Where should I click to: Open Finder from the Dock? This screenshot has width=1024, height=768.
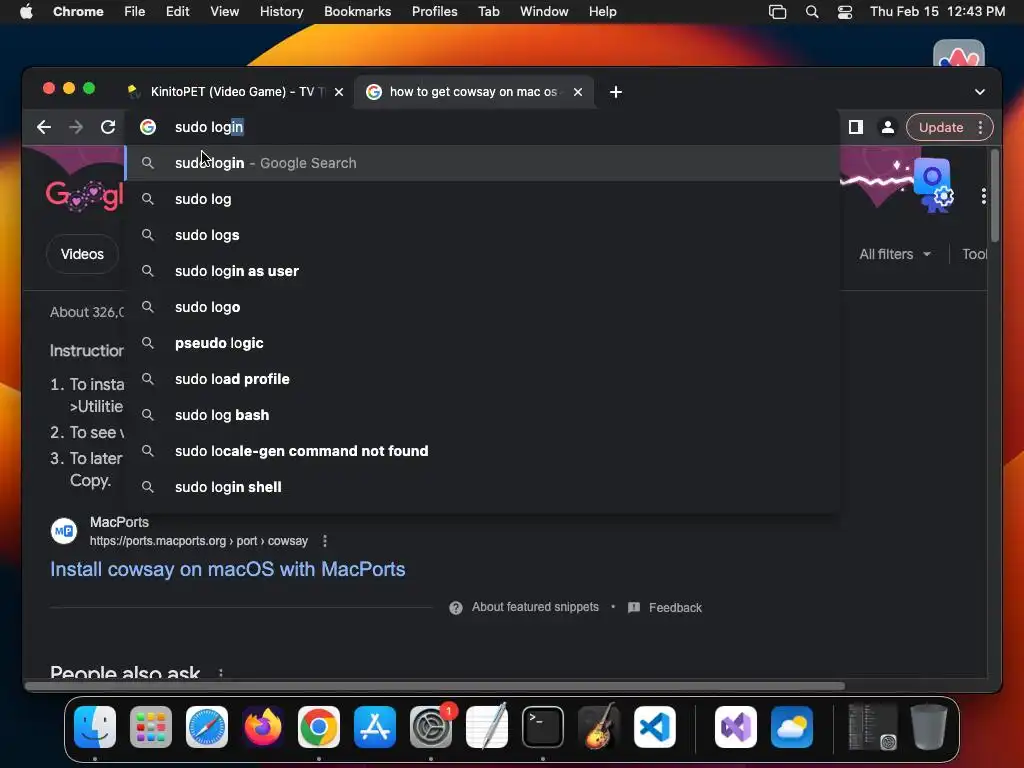click(95, 727)
